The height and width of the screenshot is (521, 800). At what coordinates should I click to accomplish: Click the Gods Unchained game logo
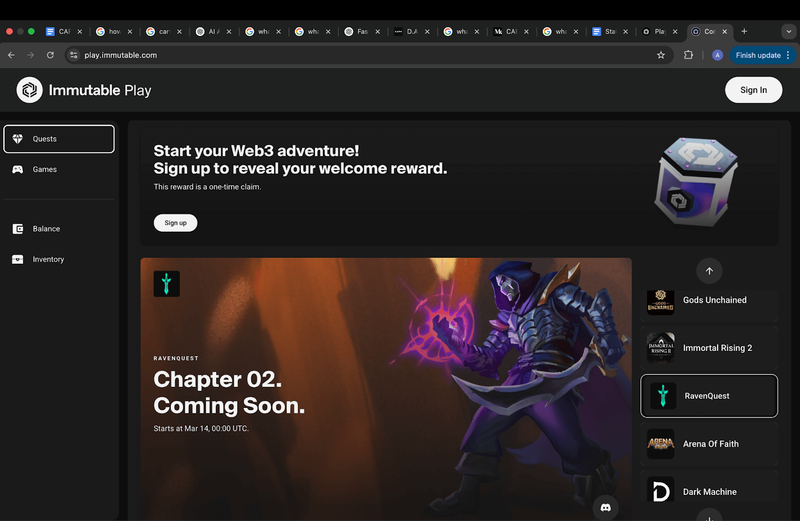pyautogui.click(x=661, y=302)
